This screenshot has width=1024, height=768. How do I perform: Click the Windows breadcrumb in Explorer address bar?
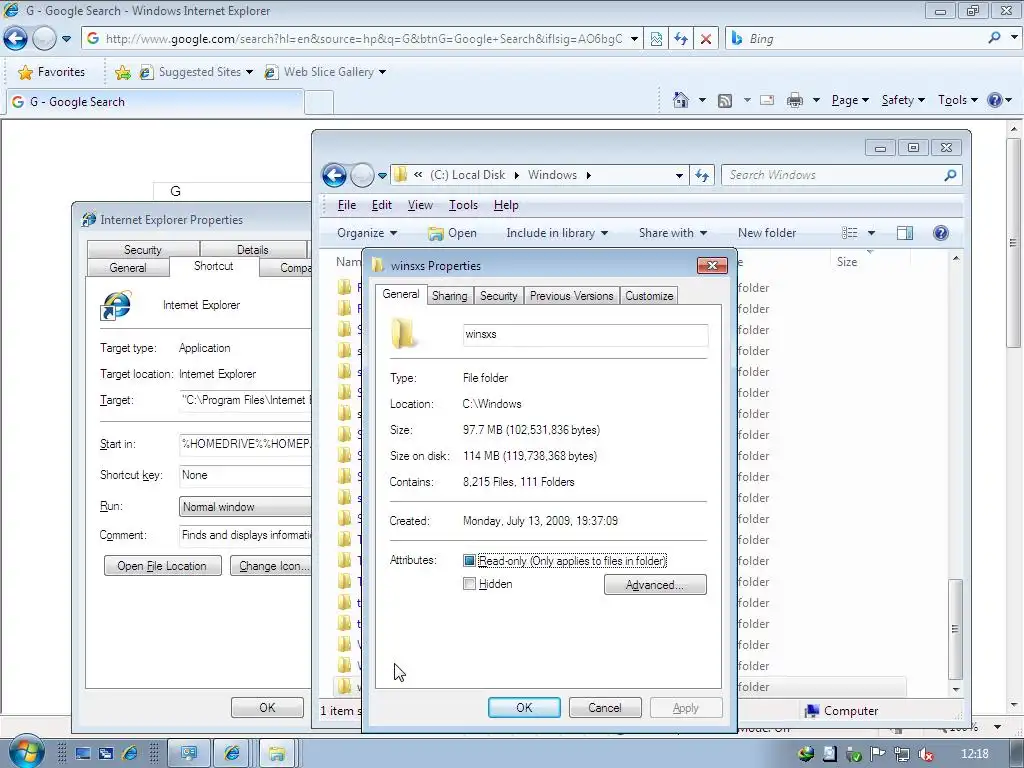click(552, 175)
